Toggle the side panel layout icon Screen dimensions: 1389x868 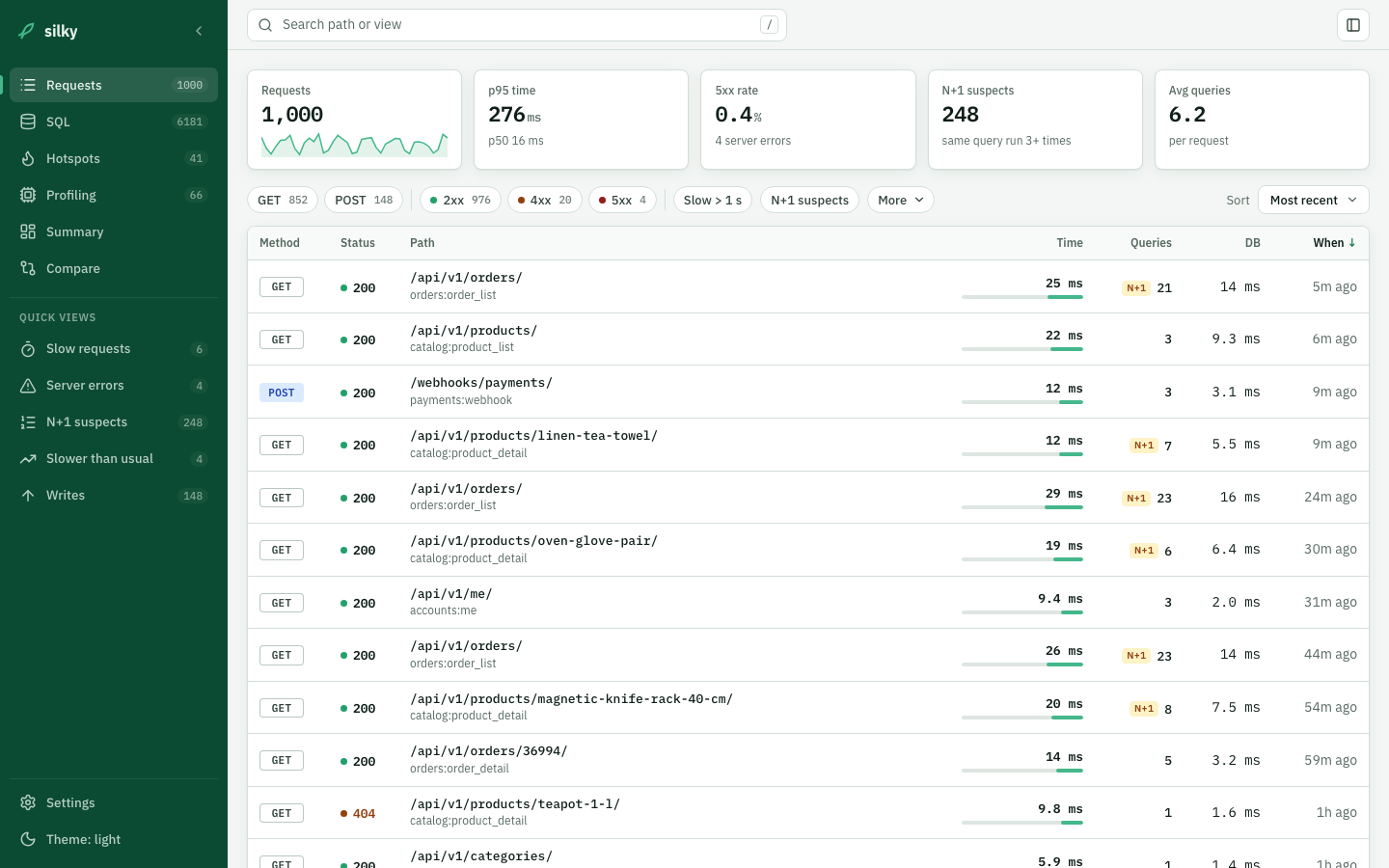click(x=1353, y=25)
